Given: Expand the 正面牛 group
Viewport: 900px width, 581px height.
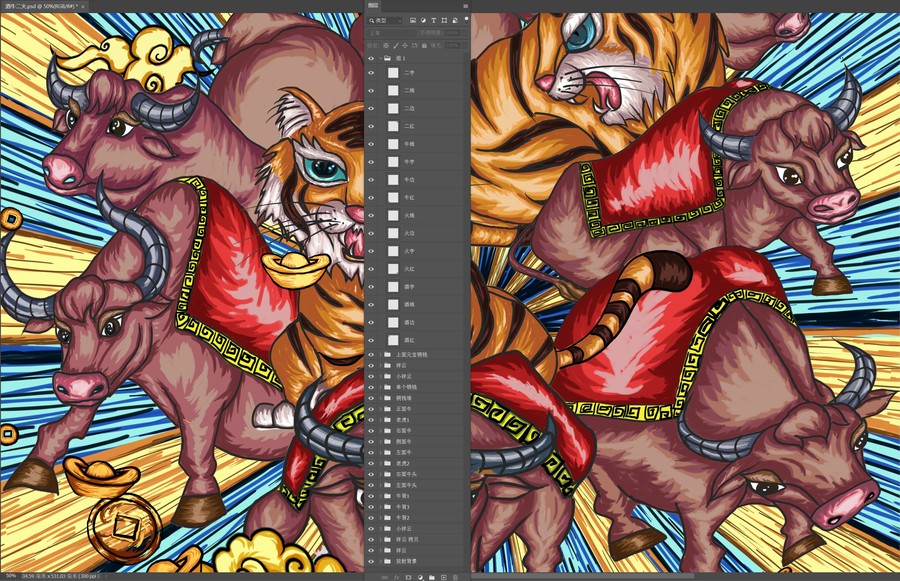Looking at the screenshot, I should coord(381,409).
